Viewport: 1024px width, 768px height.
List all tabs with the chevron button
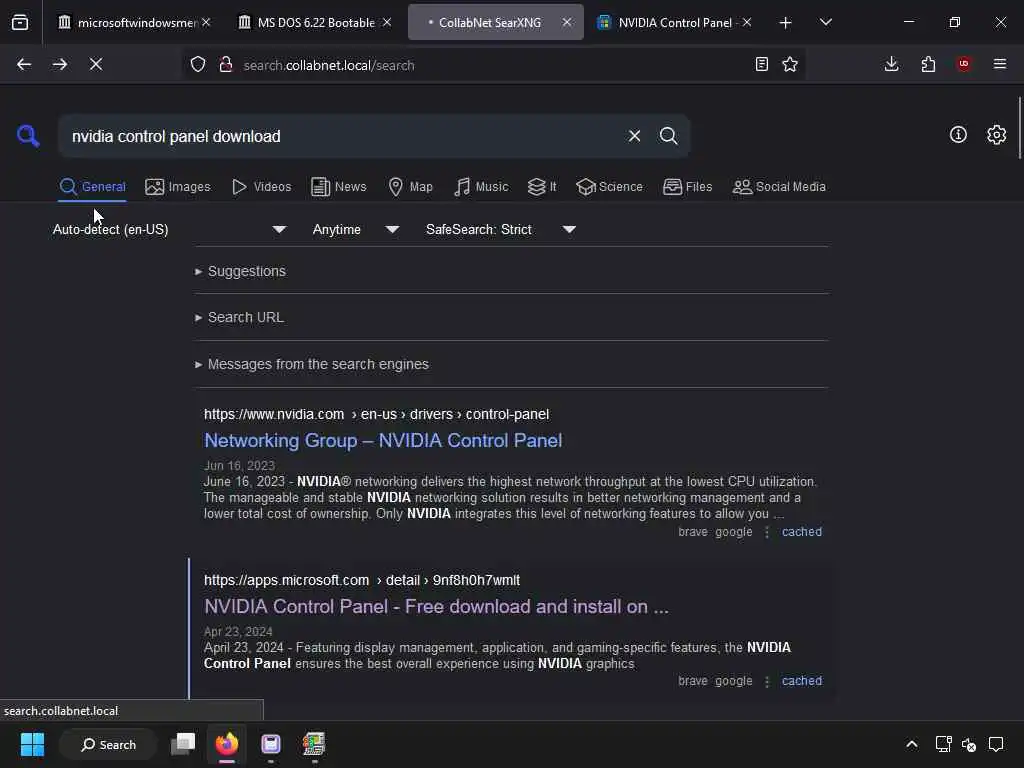(825, 22)
